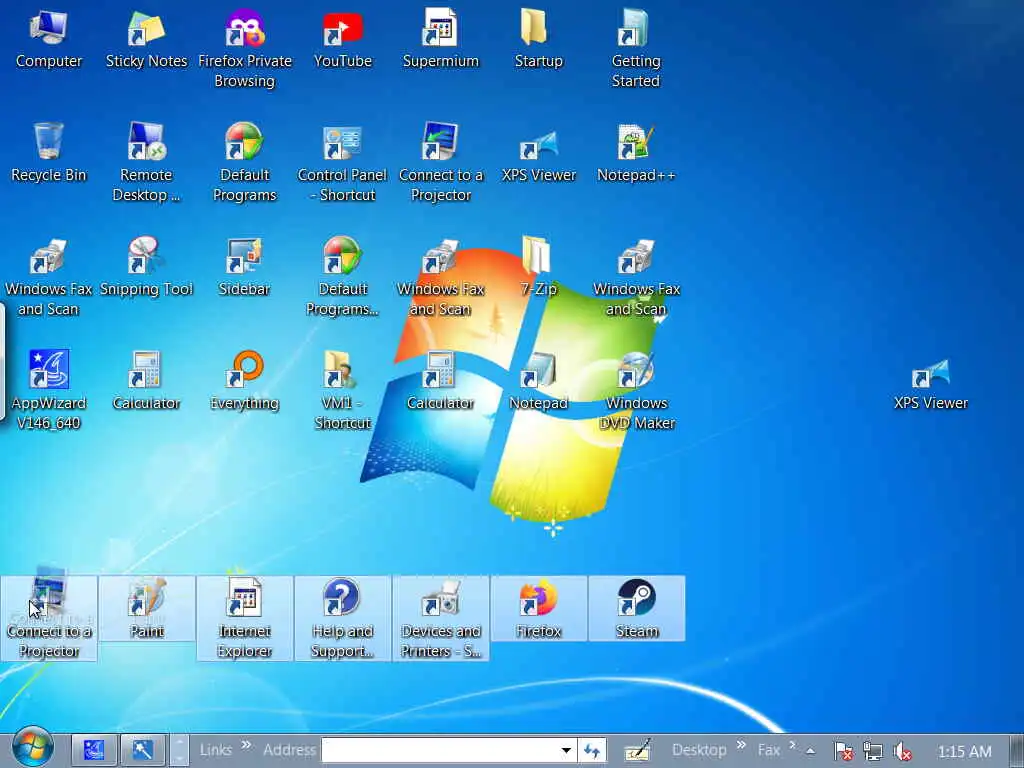This screenshot has width=1024, height=768.
Task: Open the Address bar dropdown arrow
Action: (x=566, y=750)
